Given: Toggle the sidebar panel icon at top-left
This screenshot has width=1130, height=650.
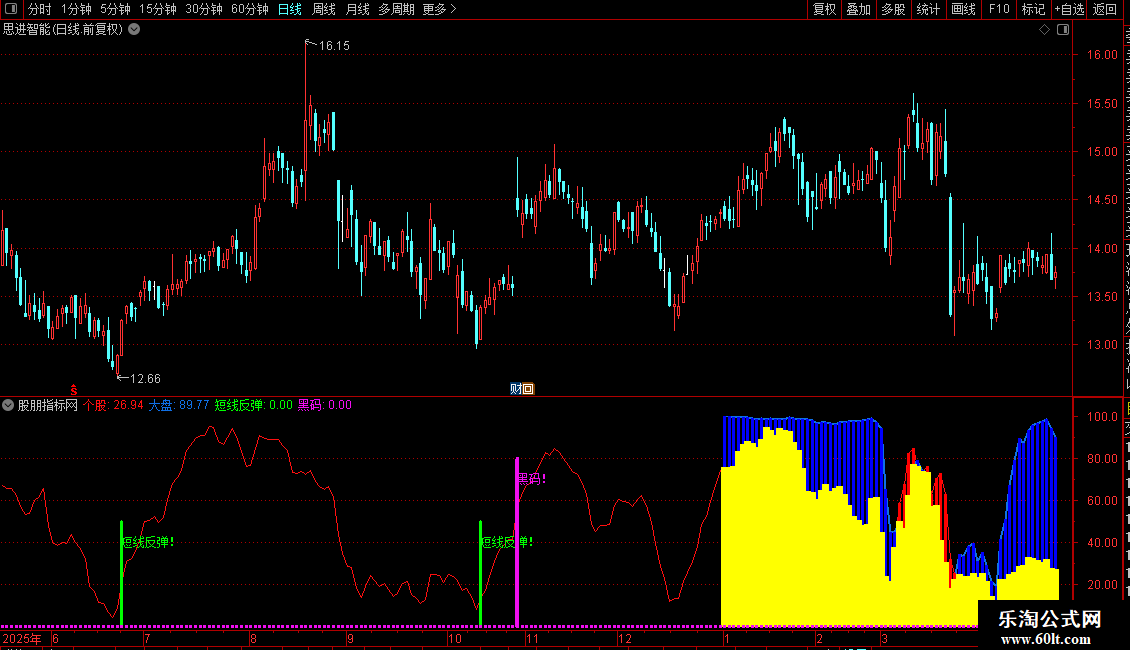Looking at the screenshot, I should coord(11,9).
